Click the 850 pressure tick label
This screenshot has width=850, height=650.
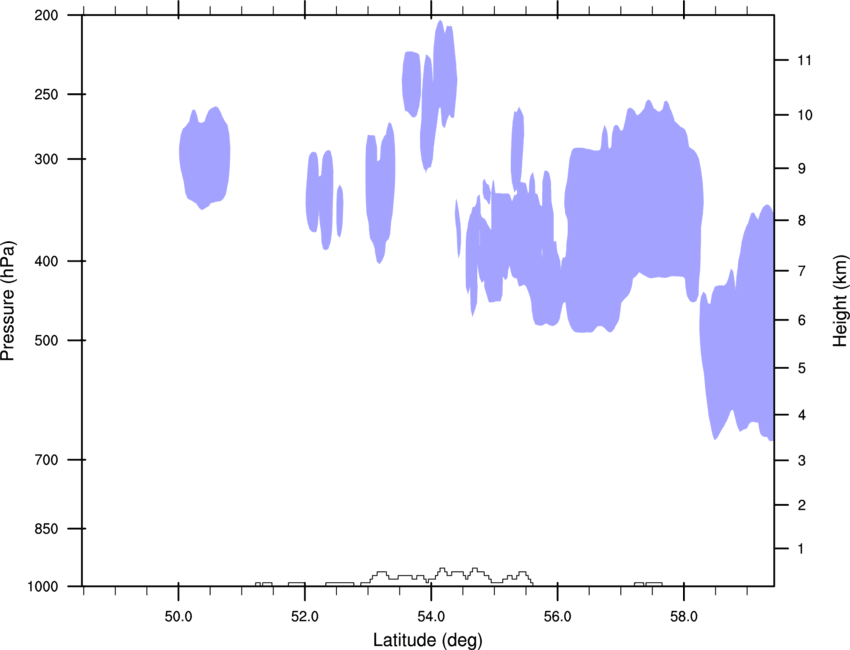click(x=46, y=529)
